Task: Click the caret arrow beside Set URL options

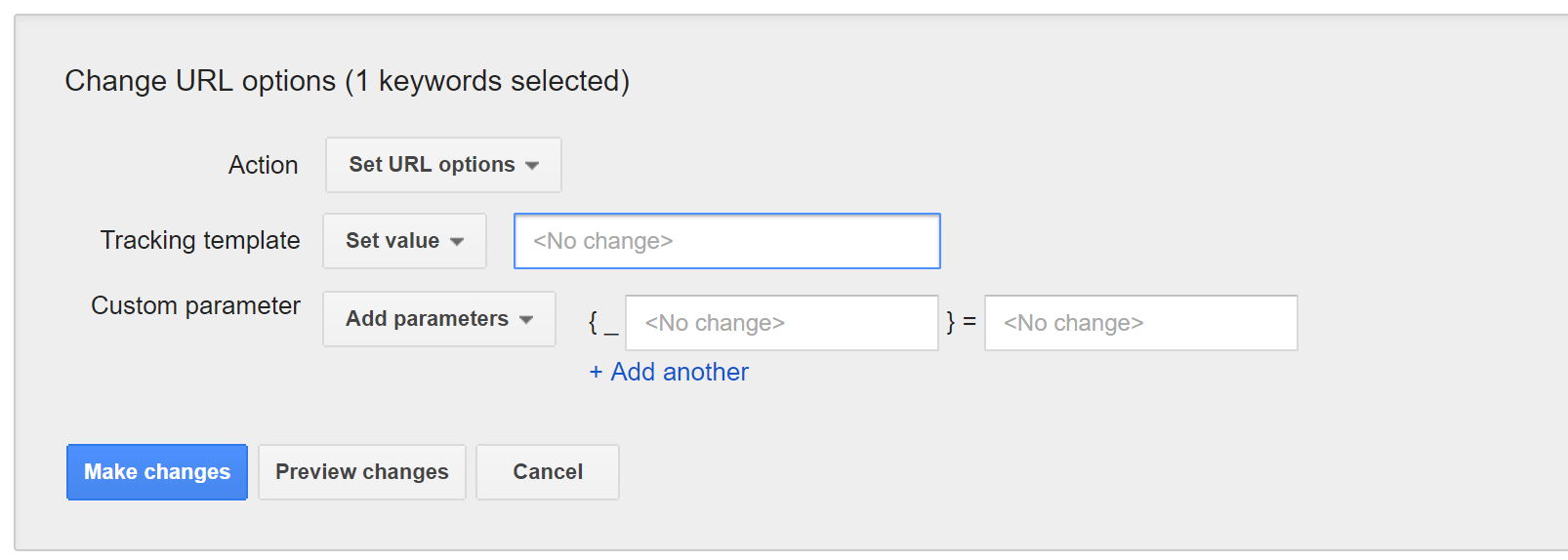Action: click(532, 166)
